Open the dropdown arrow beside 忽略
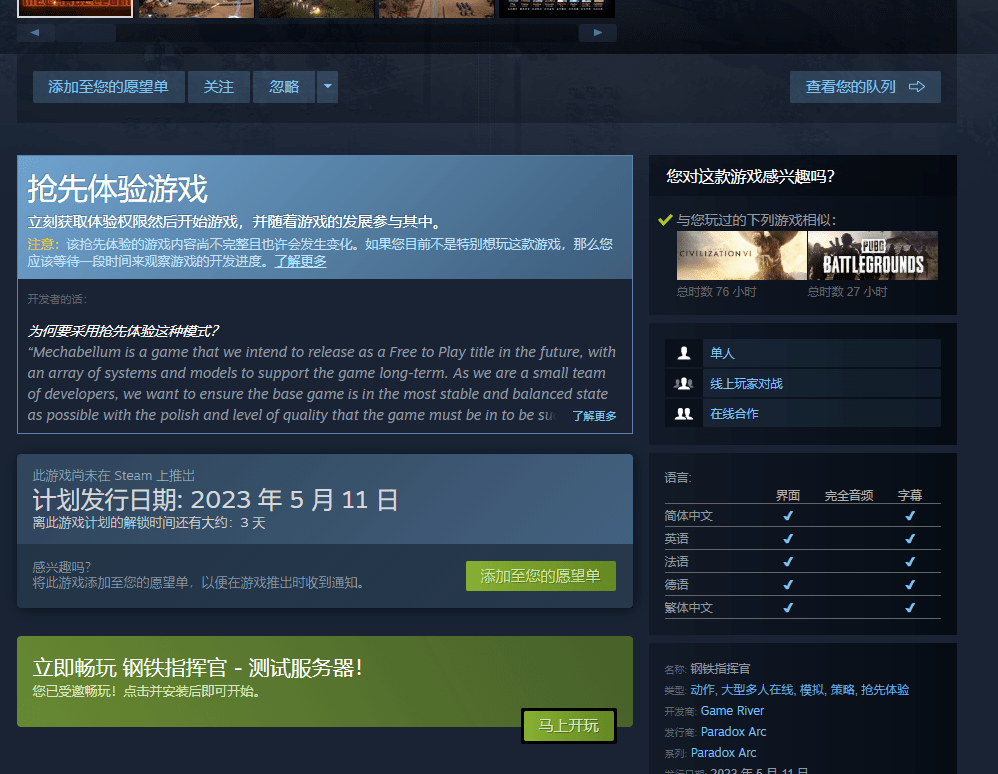This screenshot has width=998, height=774. pos(327,87)
